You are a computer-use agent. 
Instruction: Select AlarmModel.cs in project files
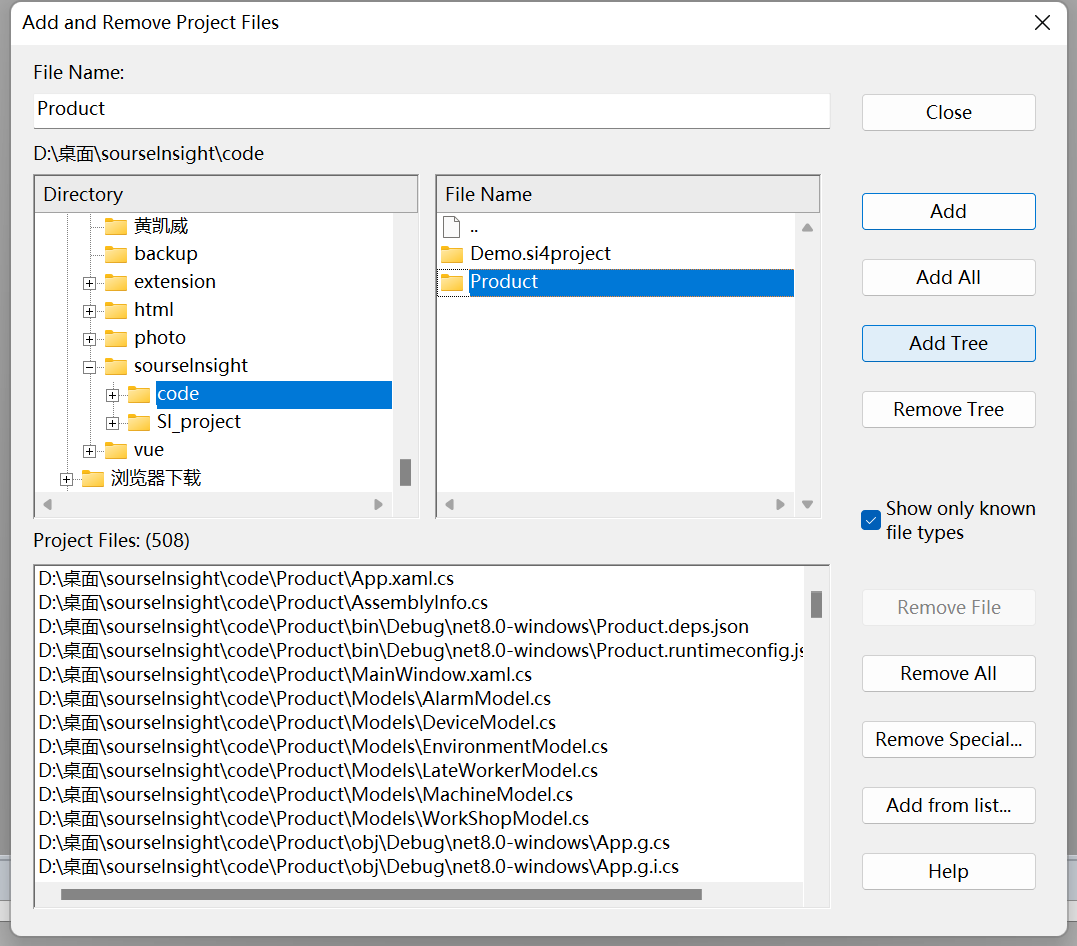pos(295,699)
